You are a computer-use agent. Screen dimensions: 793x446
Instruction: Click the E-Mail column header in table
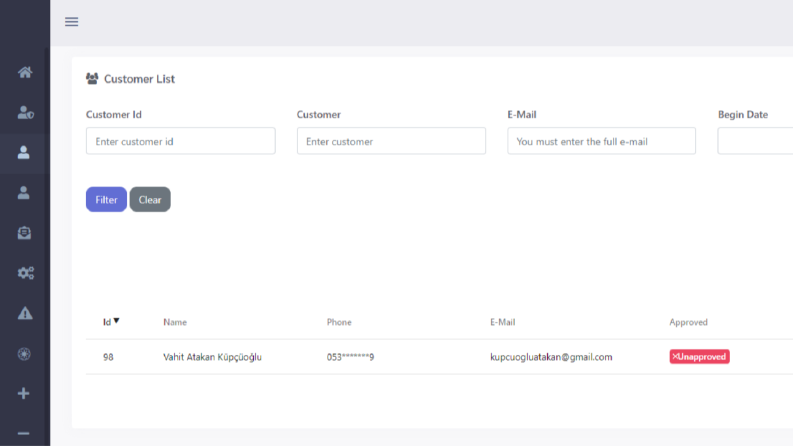502,322
